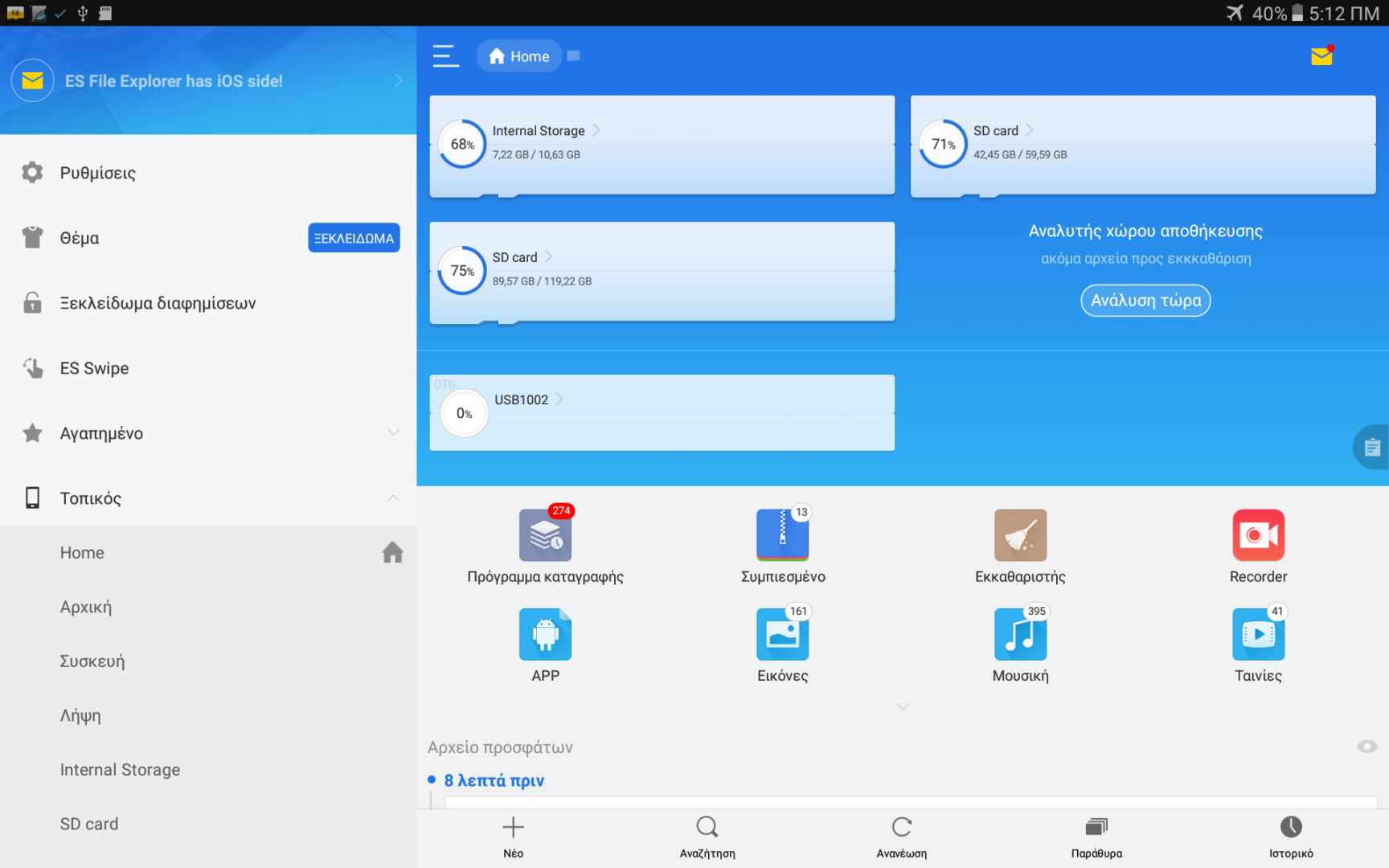Click the Internal Storage 68% usage indicator

(462, 145)
